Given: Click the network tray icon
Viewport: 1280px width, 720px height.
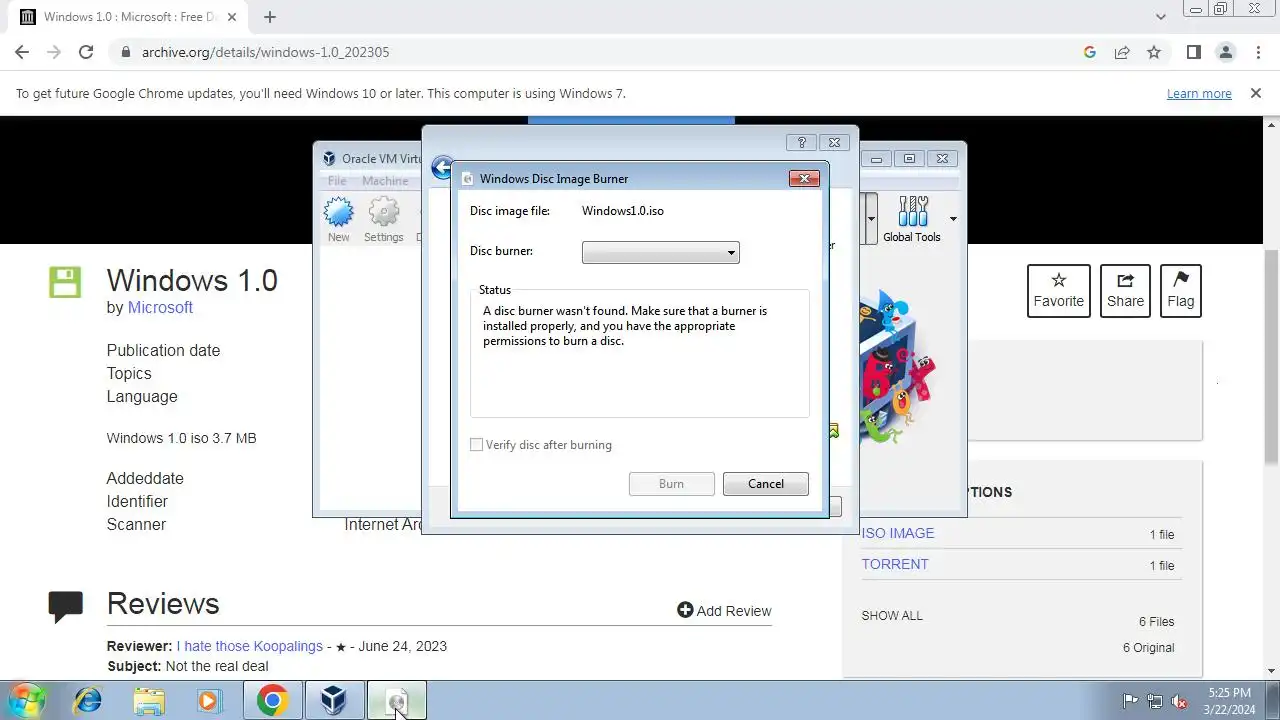Looking at the screenshot, I should (x=1155, y=701).
